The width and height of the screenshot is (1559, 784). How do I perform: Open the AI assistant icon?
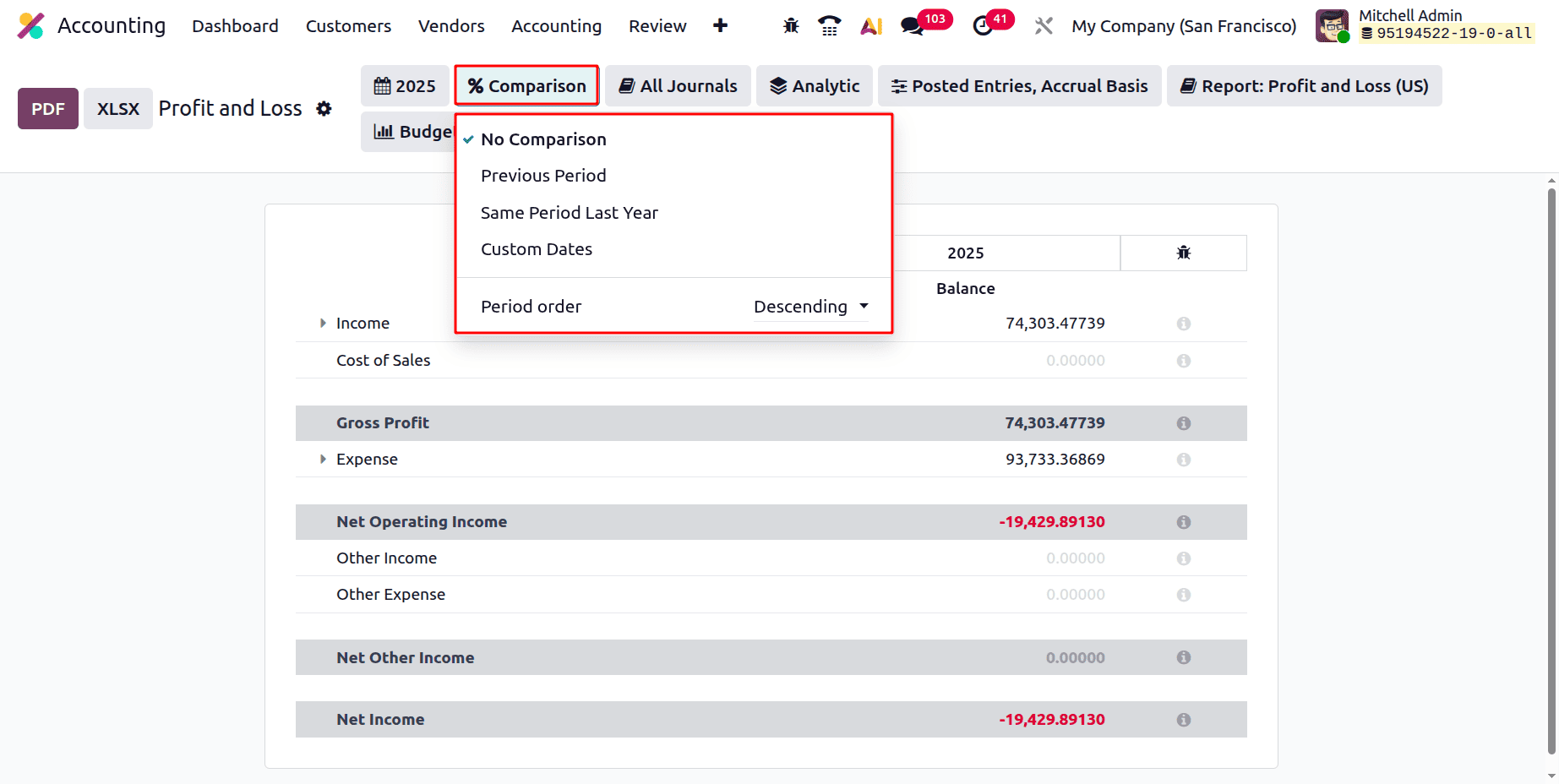click(x=870, y=25)
